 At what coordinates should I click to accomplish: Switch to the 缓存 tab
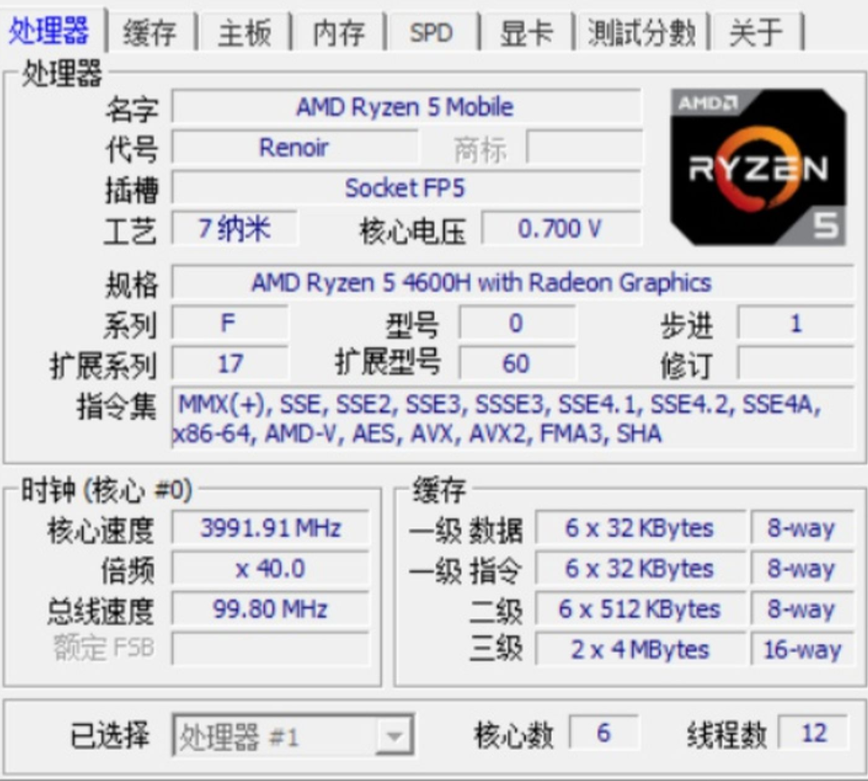tap(148, 31)
